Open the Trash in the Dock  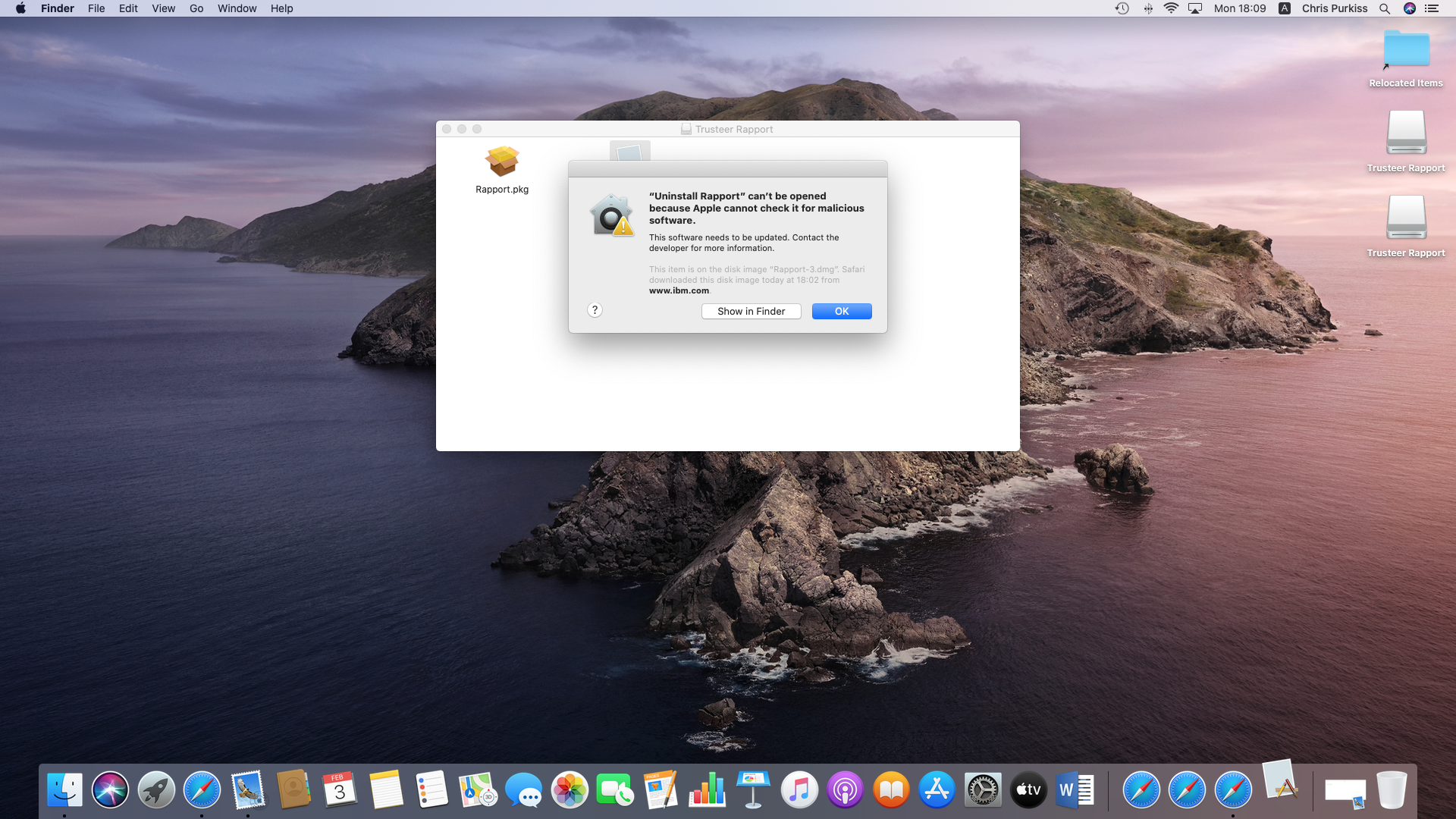pyautogui.click(x=1392, y=790)
